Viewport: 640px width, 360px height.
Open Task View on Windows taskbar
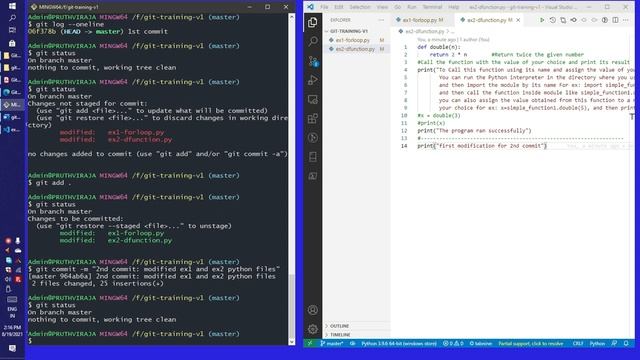pos(12,30)
